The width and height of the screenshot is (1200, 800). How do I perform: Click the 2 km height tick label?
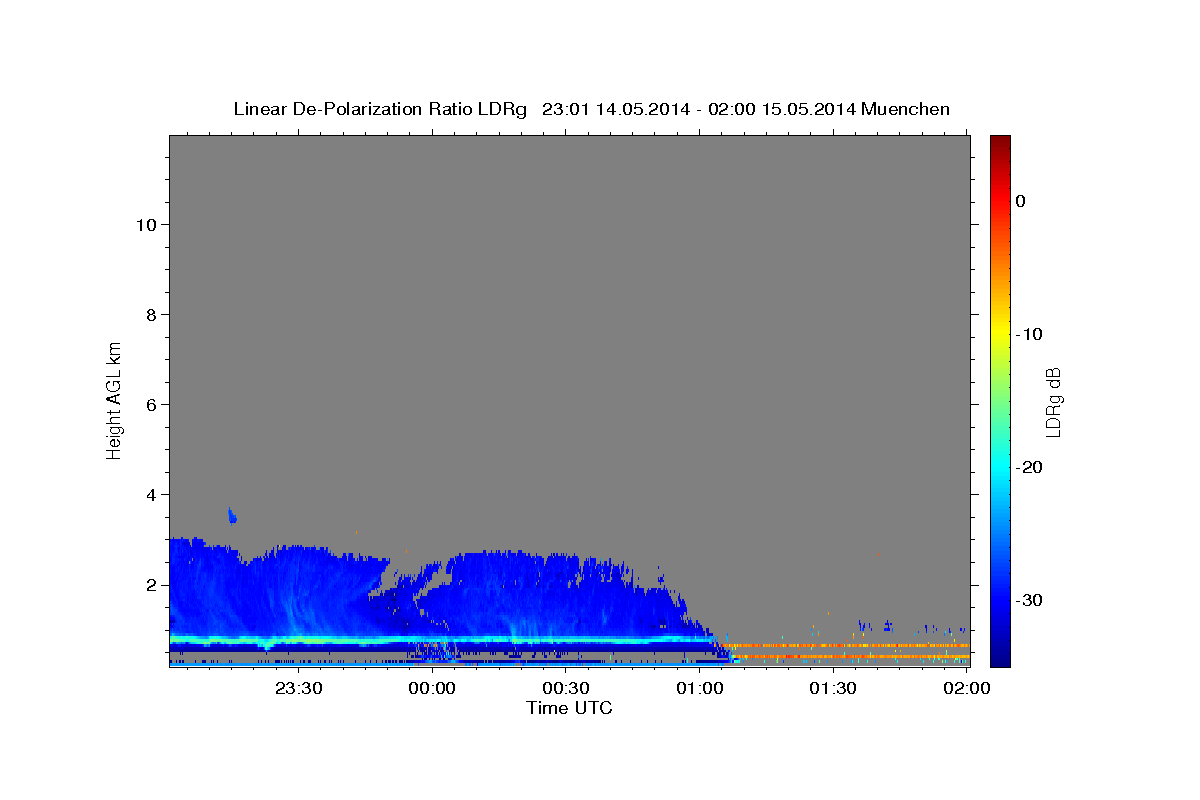[150, 585]
